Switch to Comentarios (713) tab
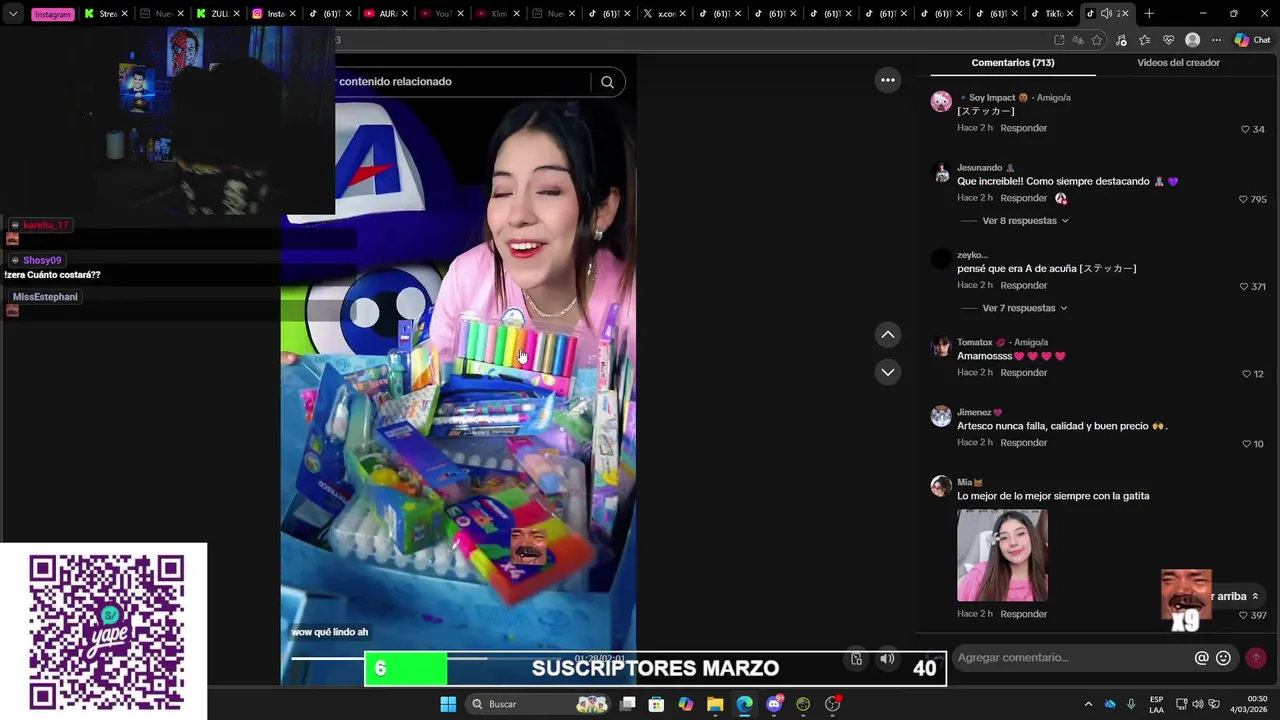The height and width of the screenshot is (720, 1280). [1012, 63]
